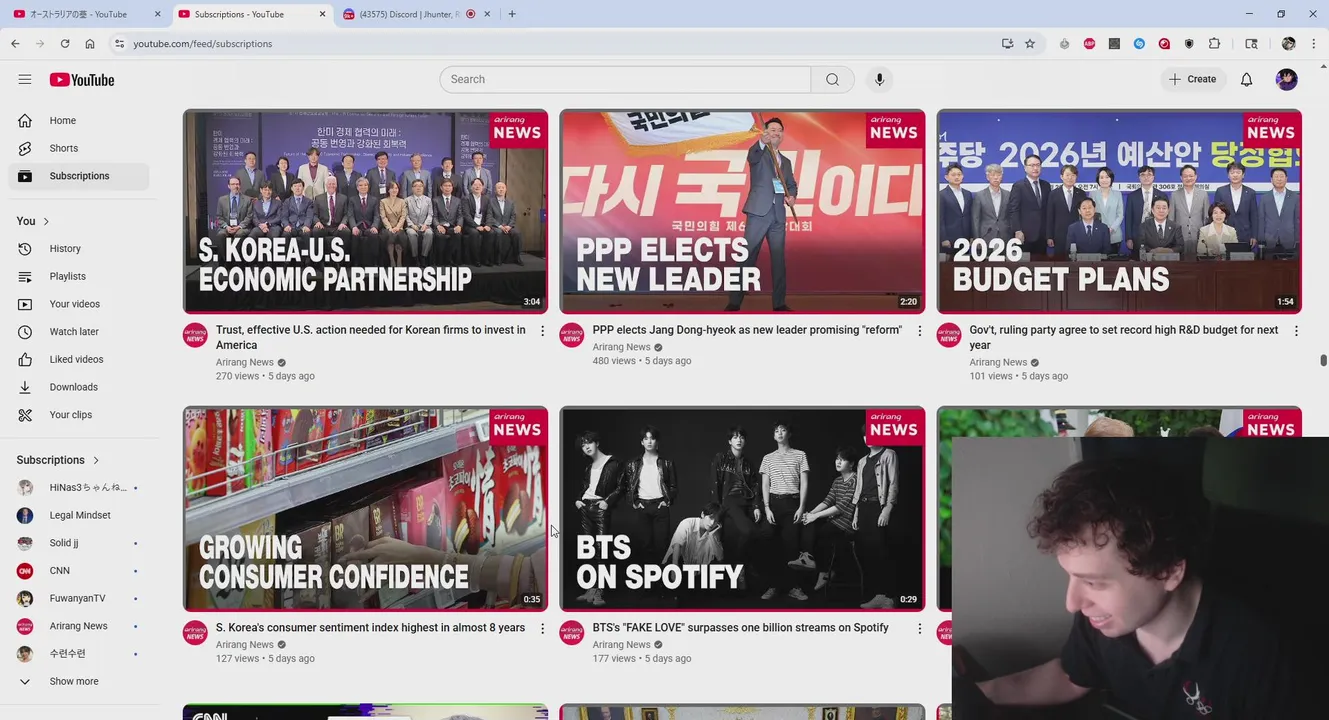Play Growing Consumer Confidence thumbnail
Image resolution: width=1329 pixels, height=720 pixels.
[x=365, y=508]
